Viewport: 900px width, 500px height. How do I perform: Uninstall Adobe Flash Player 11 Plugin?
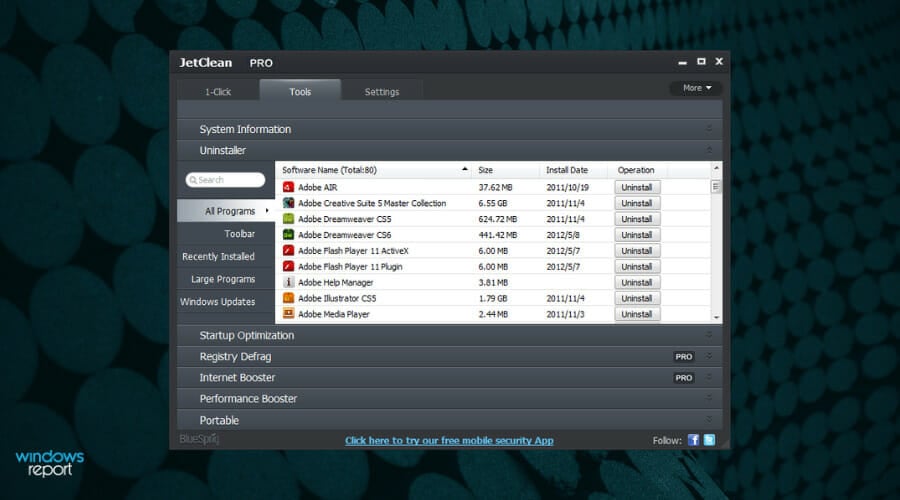point(637,266)
